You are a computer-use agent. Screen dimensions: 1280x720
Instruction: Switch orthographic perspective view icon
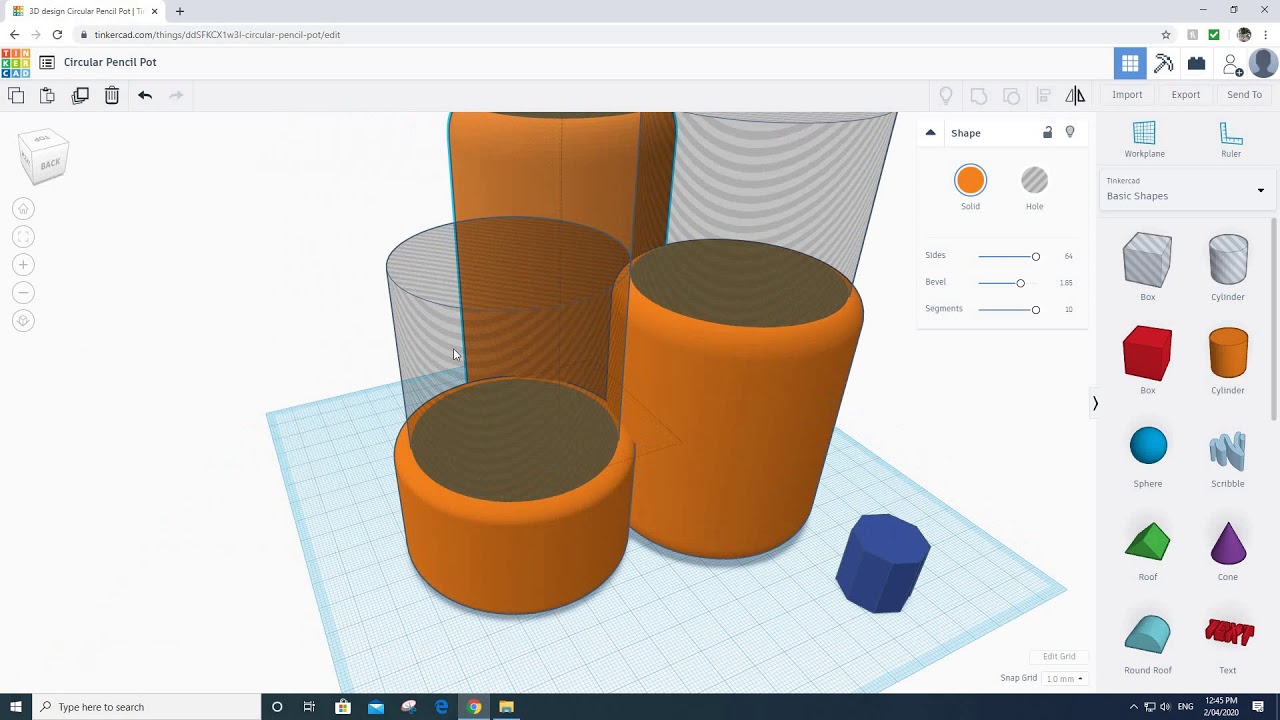pyautogui.click(x=23, y=320)
